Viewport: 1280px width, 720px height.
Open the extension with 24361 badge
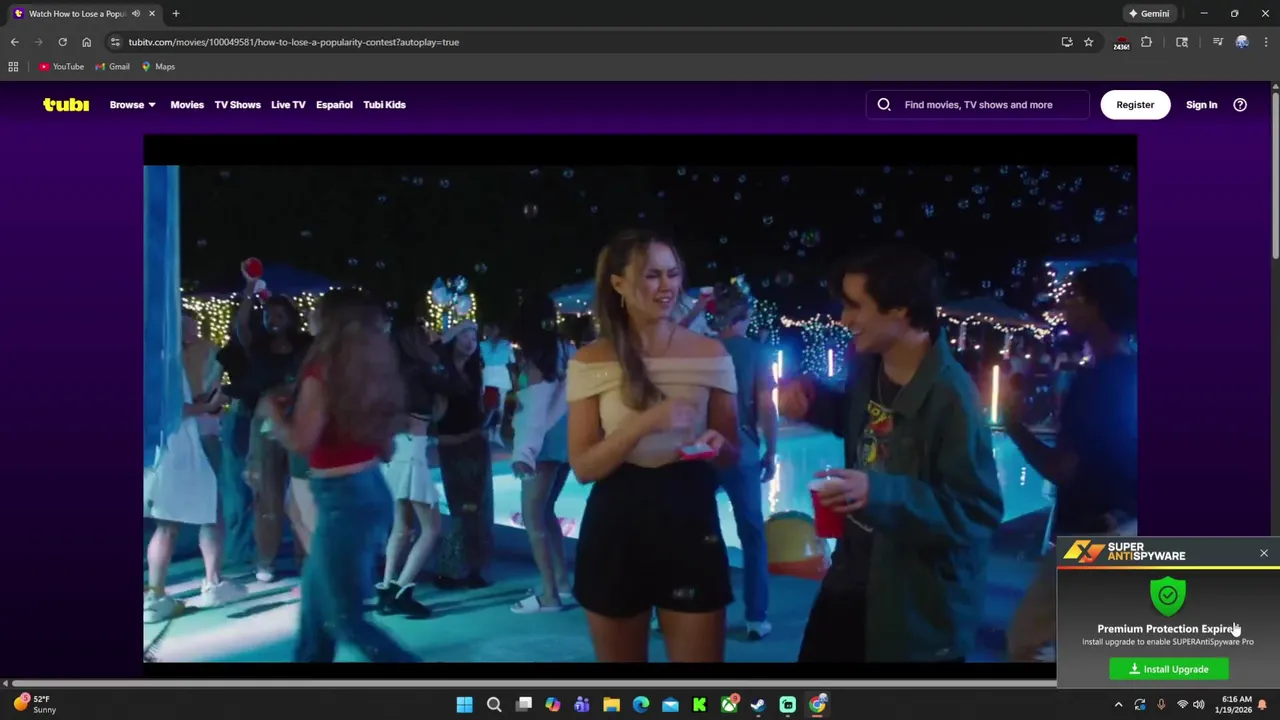(1121, 42)
